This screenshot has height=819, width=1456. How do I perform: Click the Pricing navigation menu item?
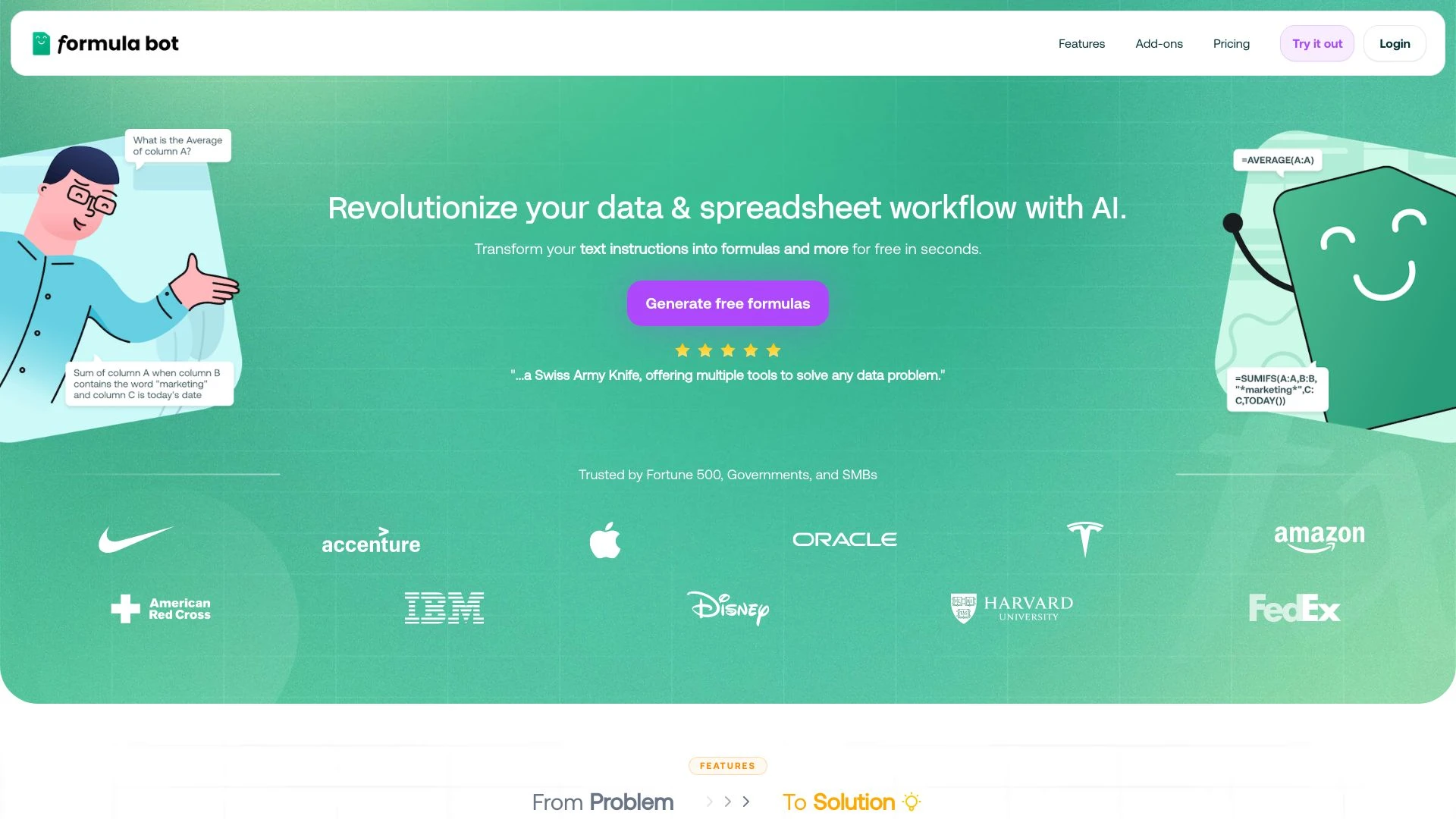click(x=1231, y=43)
